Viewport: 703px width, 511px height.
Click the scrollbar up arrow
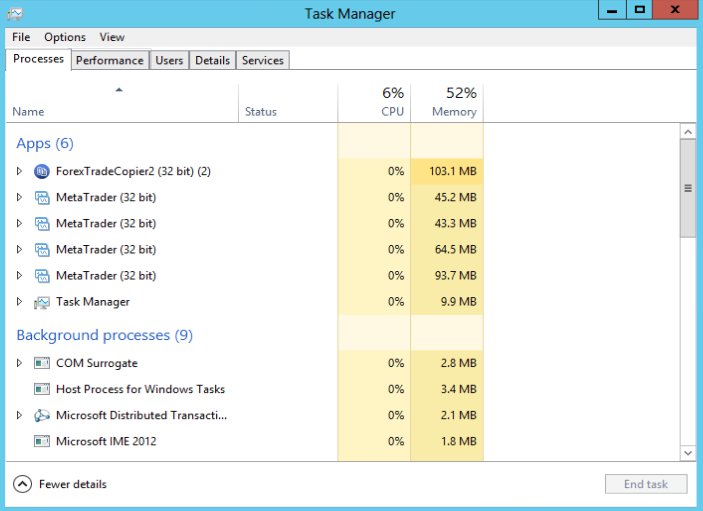click(688, 132)
